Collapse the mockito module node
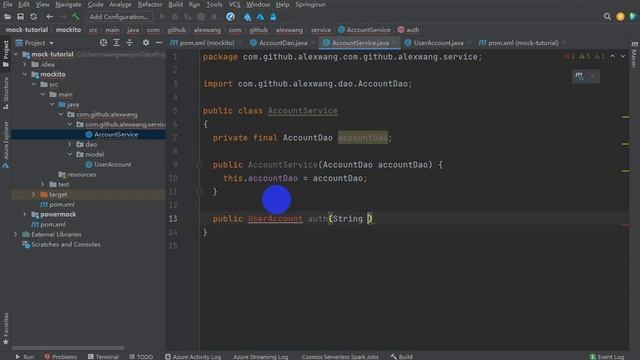This screenshot has width=640, height=360. point(24,74)
